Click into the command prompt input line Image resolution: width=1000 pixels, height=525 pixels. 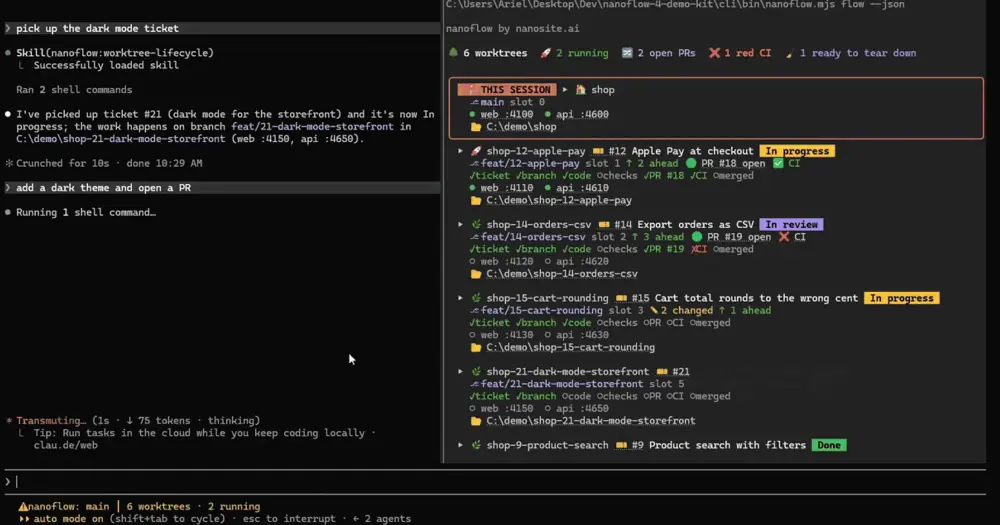click(497, 482)
